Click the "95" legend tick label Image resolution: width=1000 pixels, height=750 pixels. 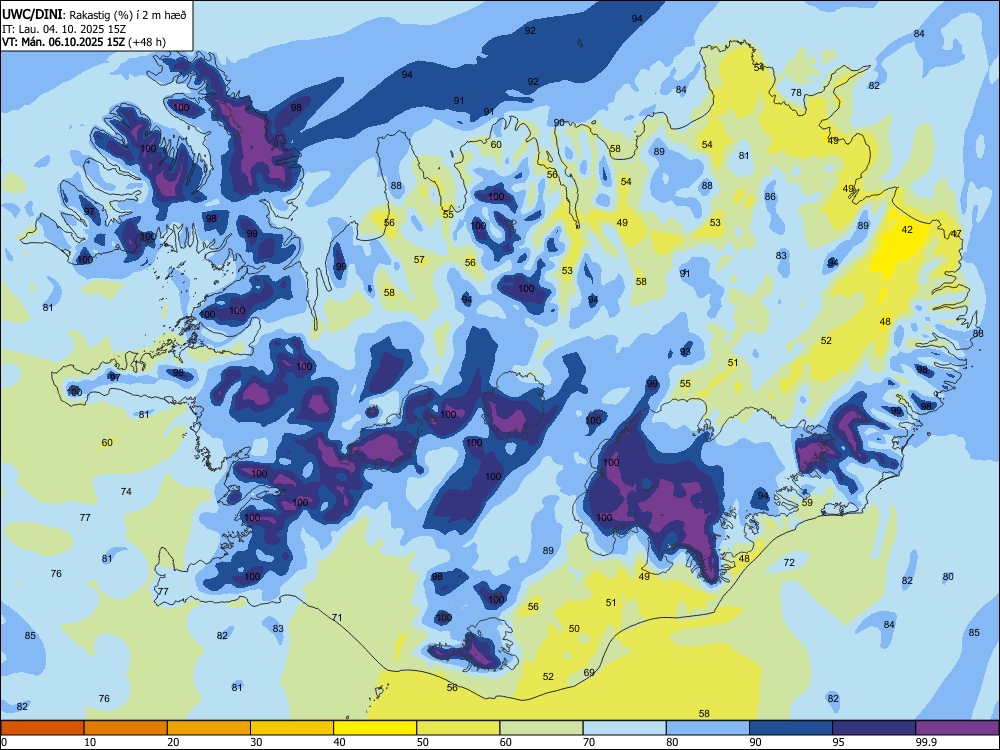click(838, 742)
